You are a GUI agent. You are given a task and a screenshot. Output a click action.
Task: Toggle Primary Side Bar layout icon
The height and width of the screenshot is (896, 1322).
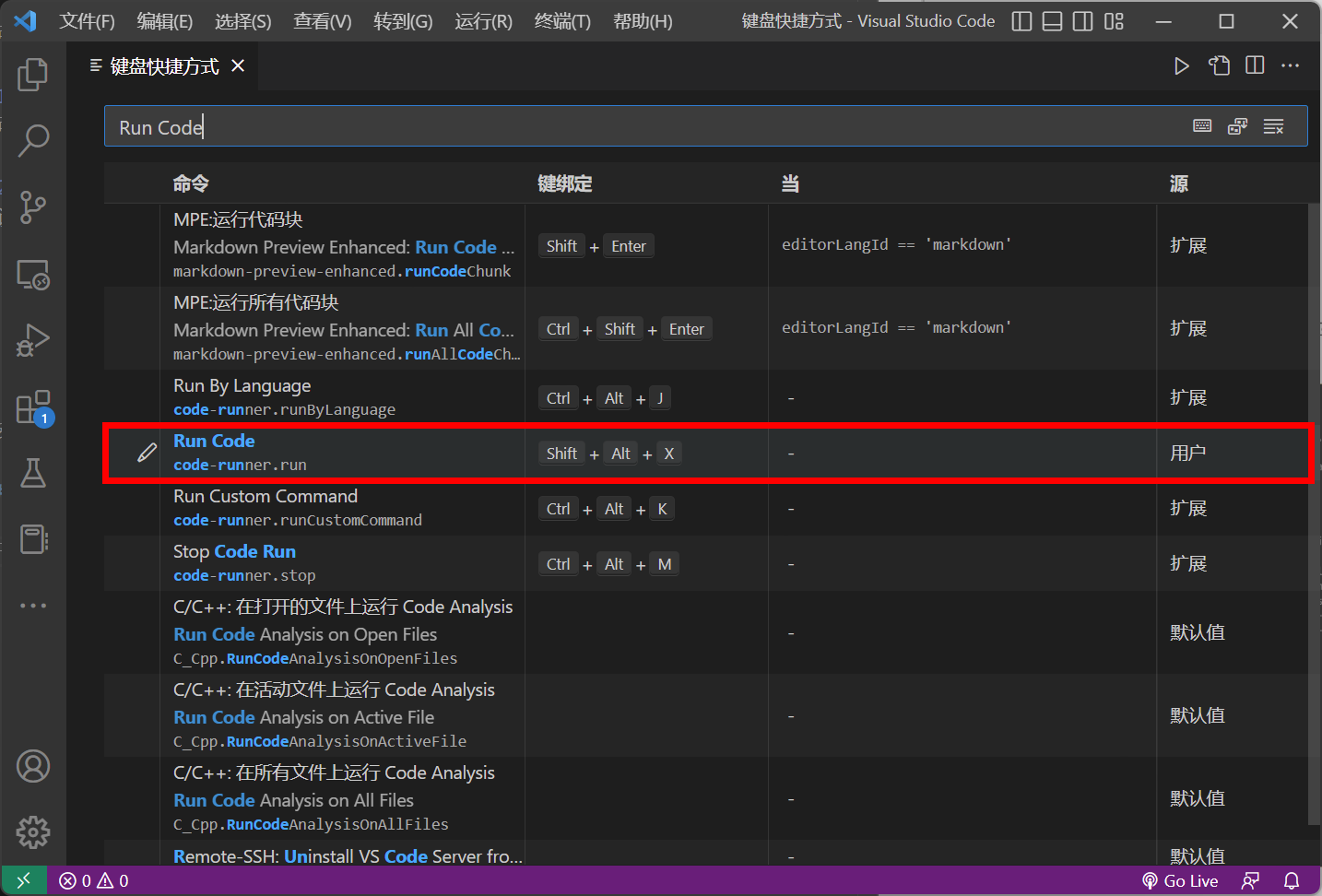(x=1021, y=21)
